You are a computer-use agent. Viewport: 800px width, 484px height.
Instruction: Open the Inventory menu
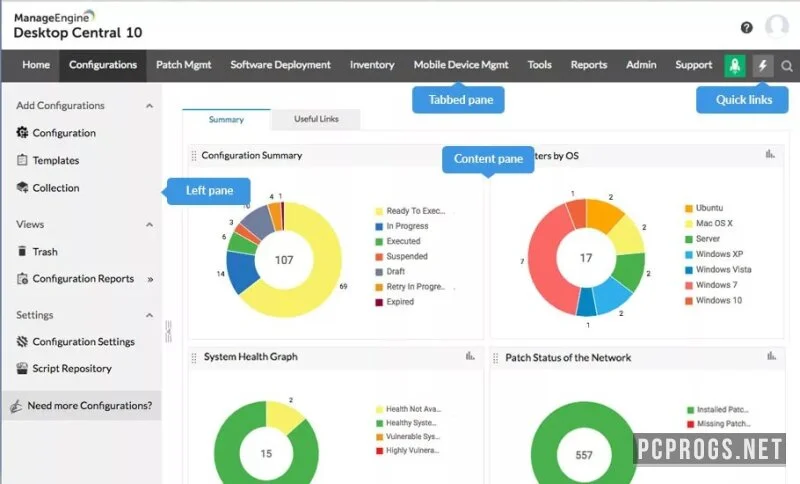372,65
